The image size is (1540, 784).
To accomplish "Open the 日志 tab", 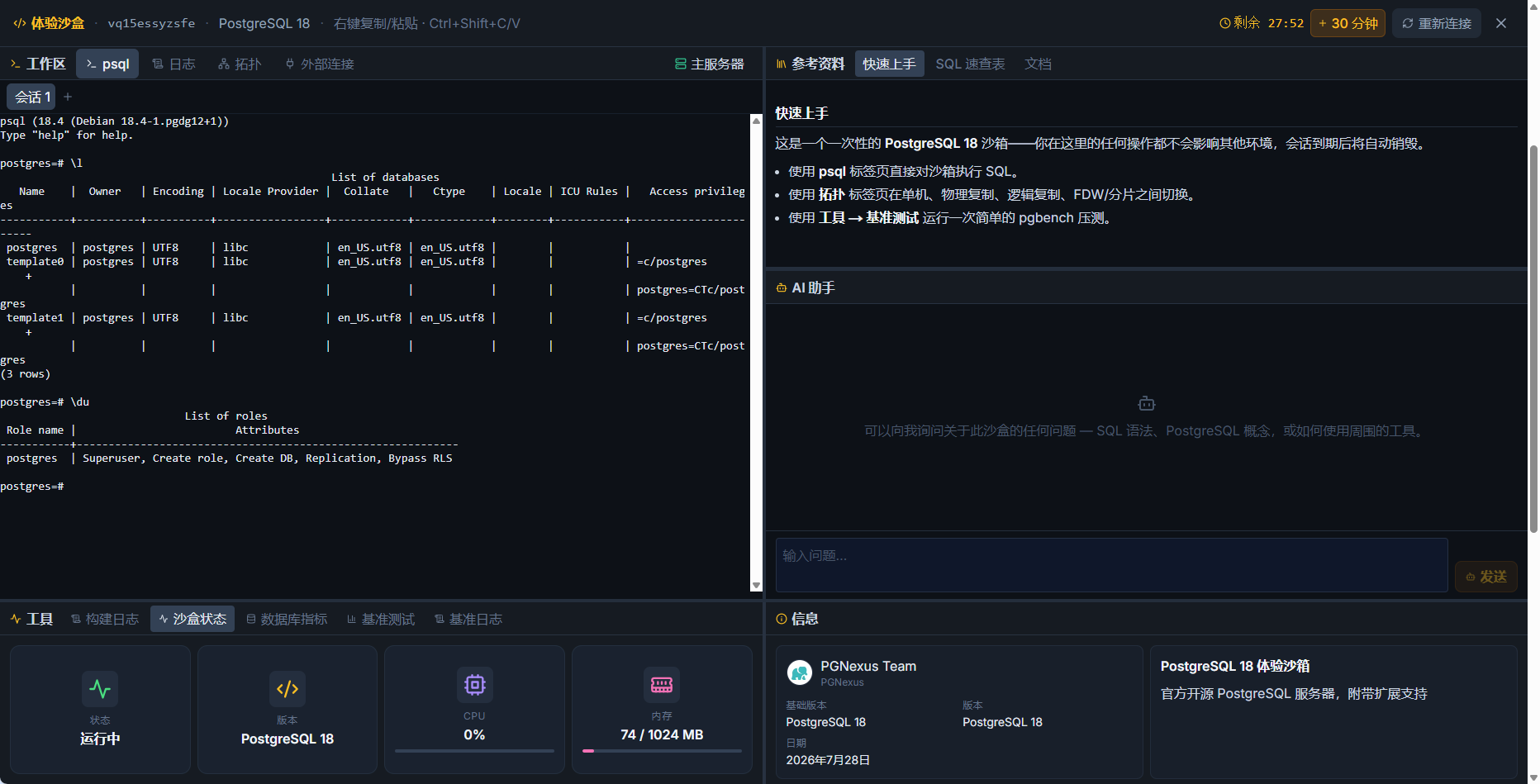I will [174, 64].
